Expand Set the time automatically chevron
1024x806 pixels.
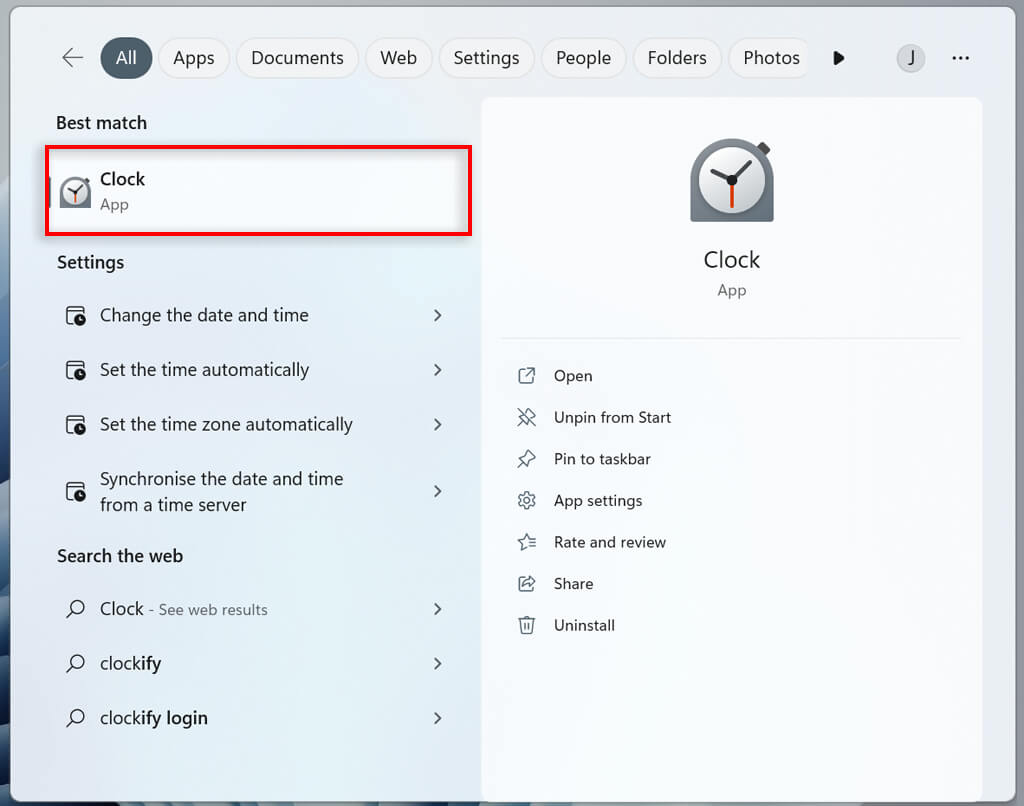(x=438, y=370)
